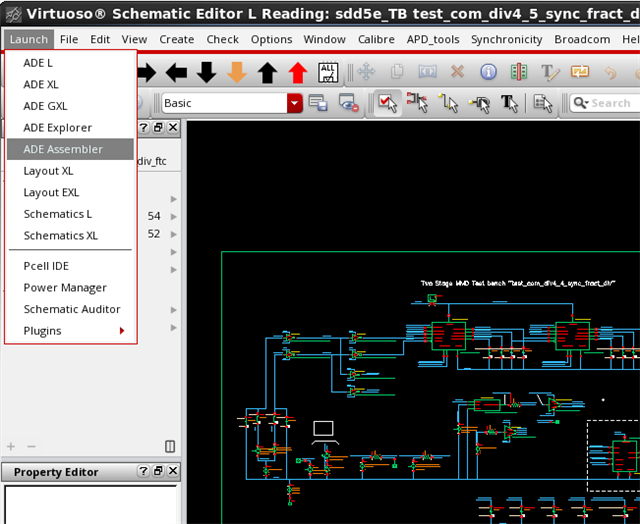Toggle the pin selection filter icon
The width and height of the screenshot is (640, 524).
tap(479, 104)
